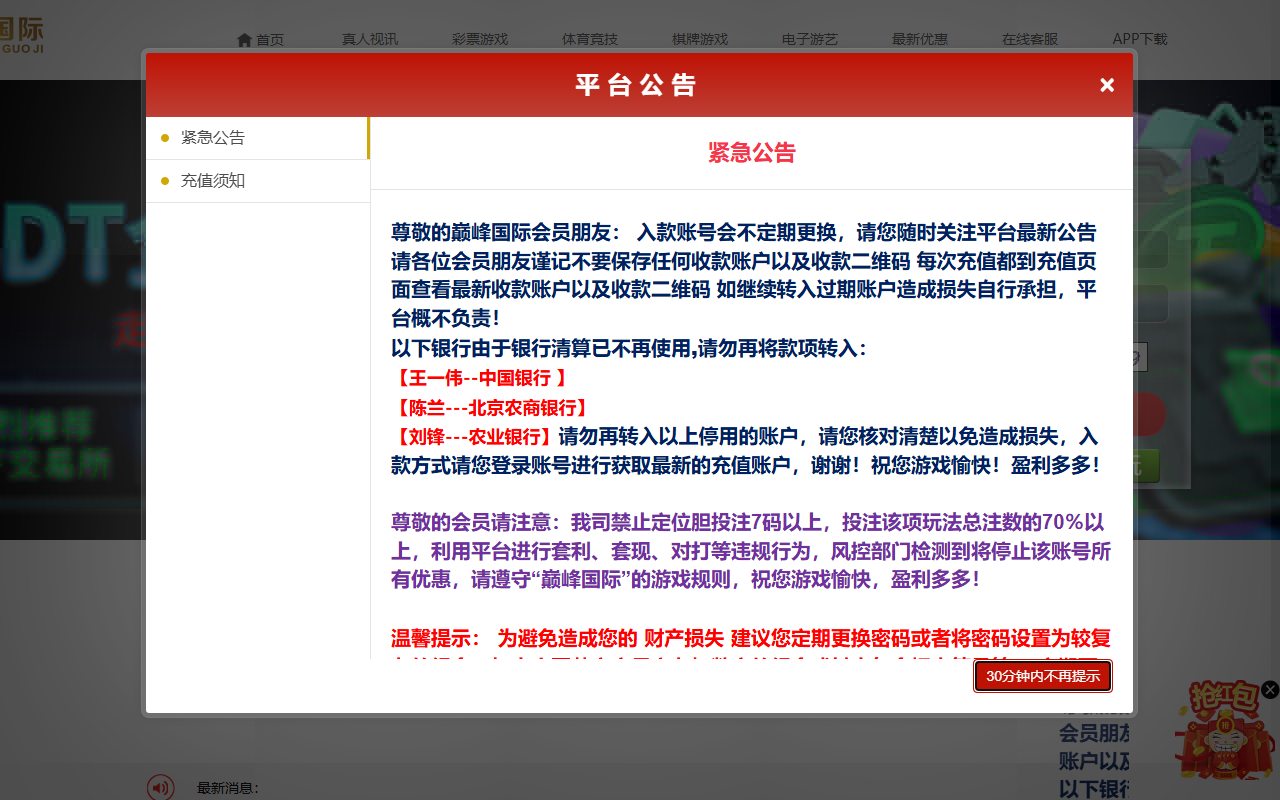Click the 国际 site logo

coord(21,35)
